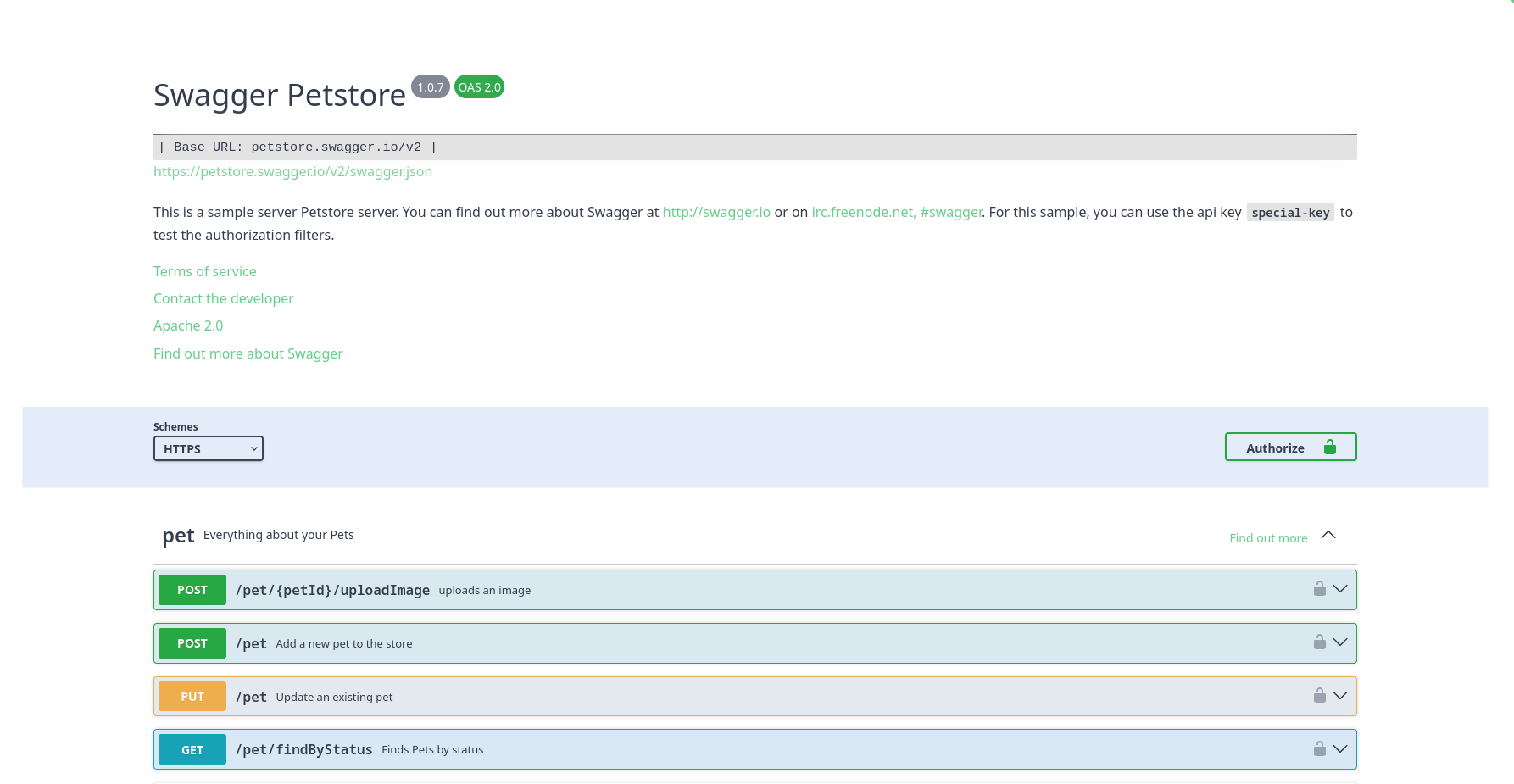Click Contact the developer link
The height and width of the screenshot is (784, 1514).
pyautogui.click(x=224, y=298)
